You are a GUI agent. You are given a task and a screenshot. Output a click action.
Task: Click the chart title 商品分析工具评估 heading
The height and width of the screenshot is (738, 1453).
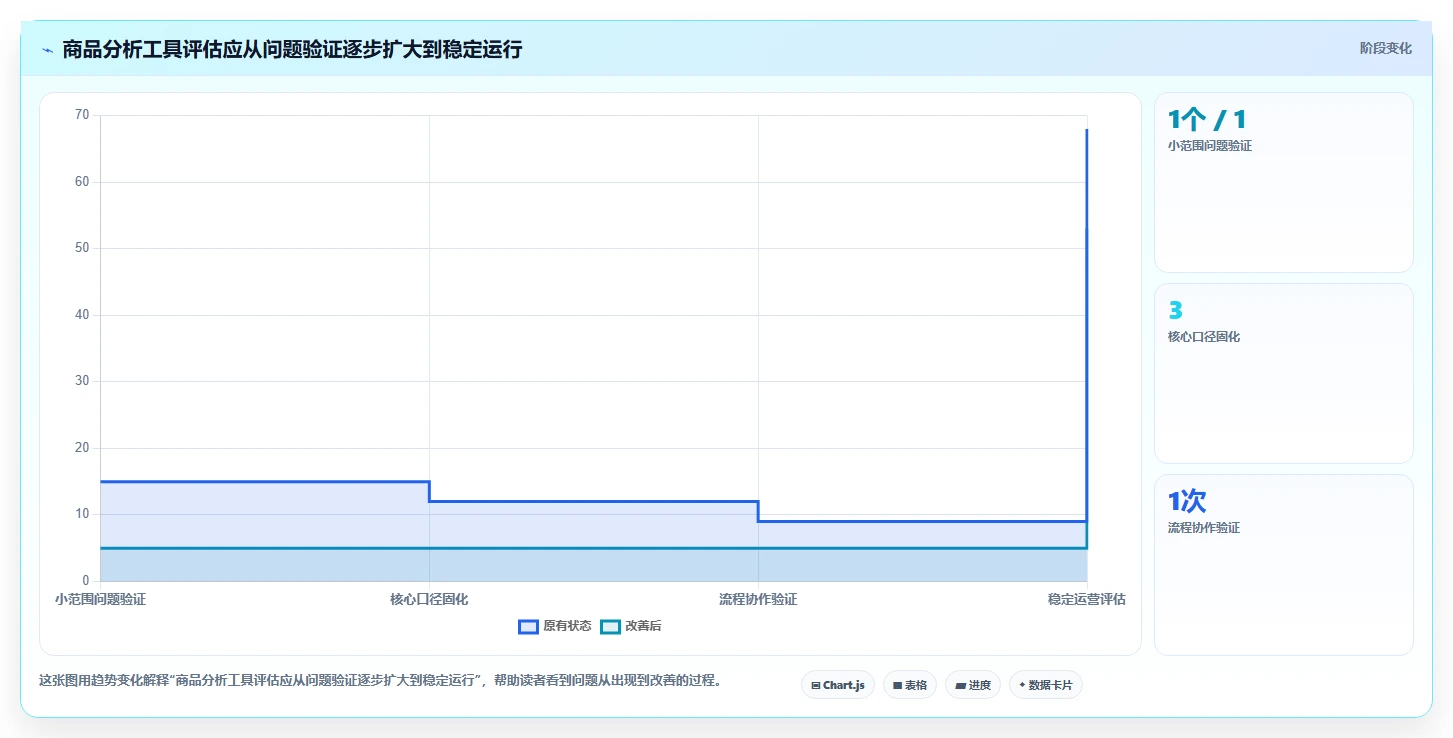point(292,49)
